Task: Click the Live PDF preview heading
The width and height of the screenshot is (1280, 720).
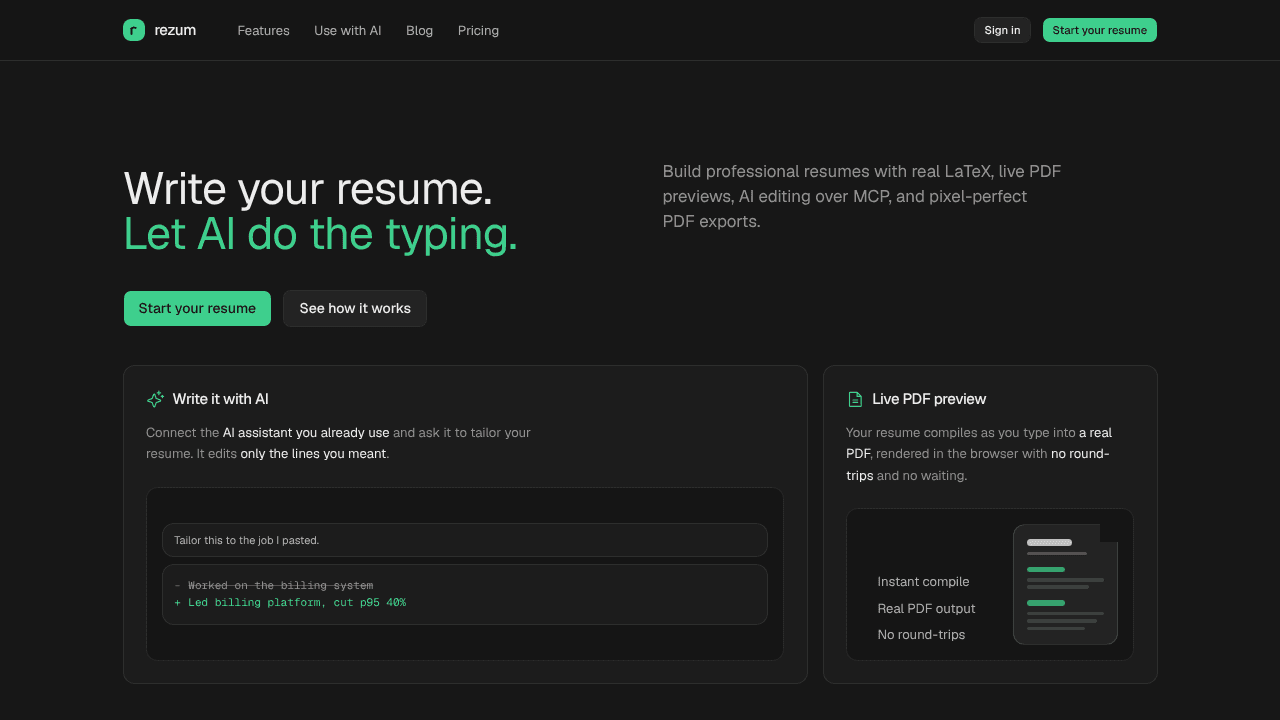Action: click(x=929, y=399)
